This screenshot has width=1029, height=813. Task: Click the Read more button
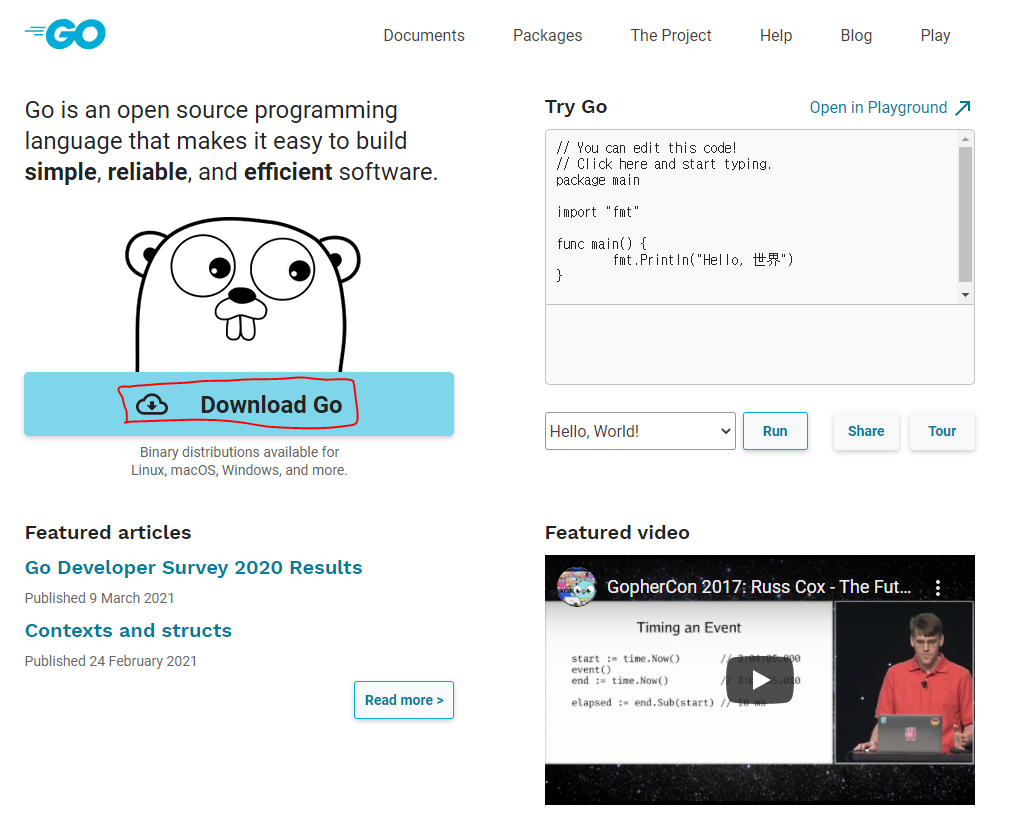pyautogui.click(x=404, y=700)
